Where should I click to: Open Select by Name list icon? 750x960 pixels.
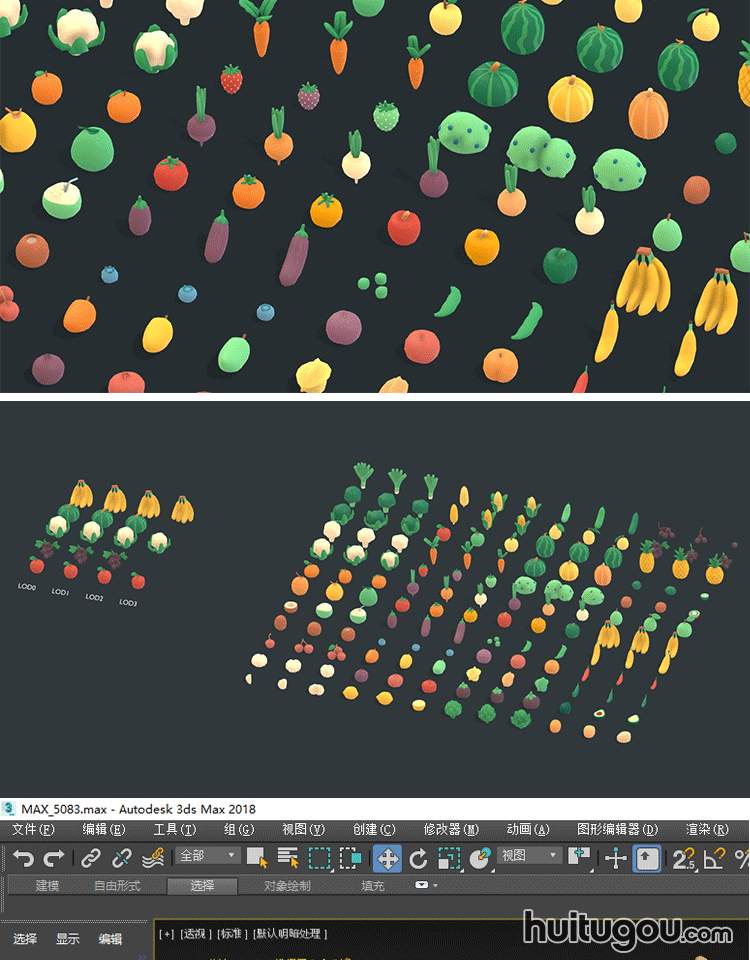288,858
